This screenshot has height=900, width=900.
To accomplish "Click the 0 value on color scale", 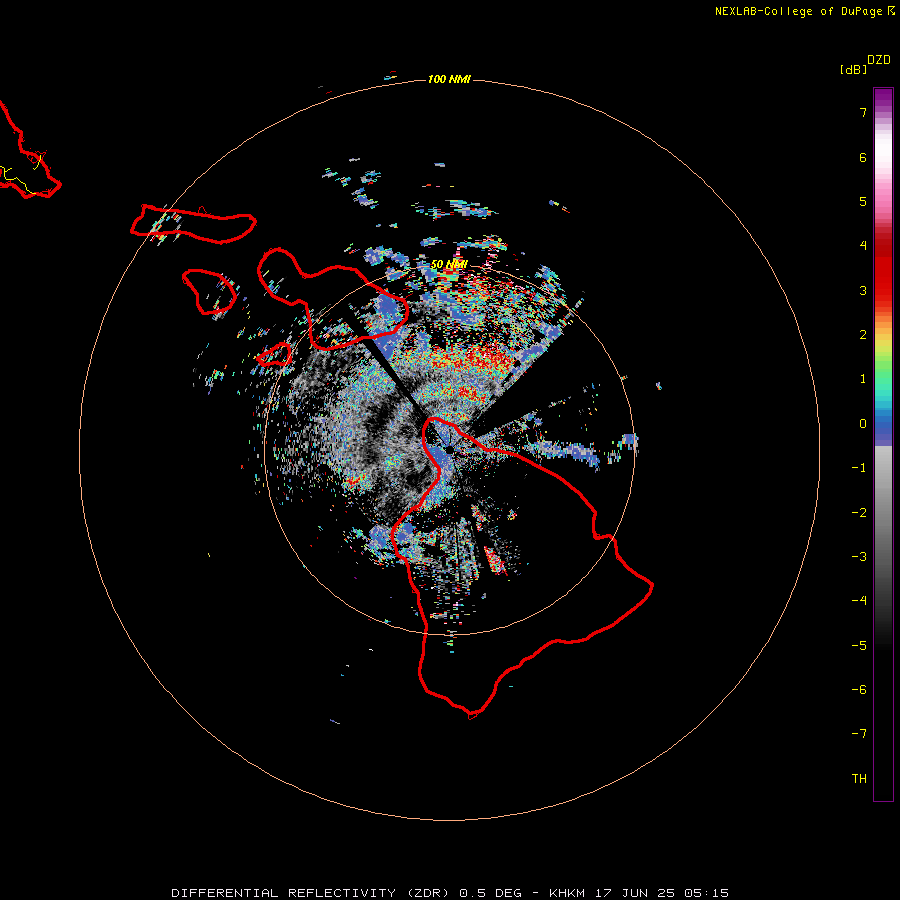I will coord(863,424).
